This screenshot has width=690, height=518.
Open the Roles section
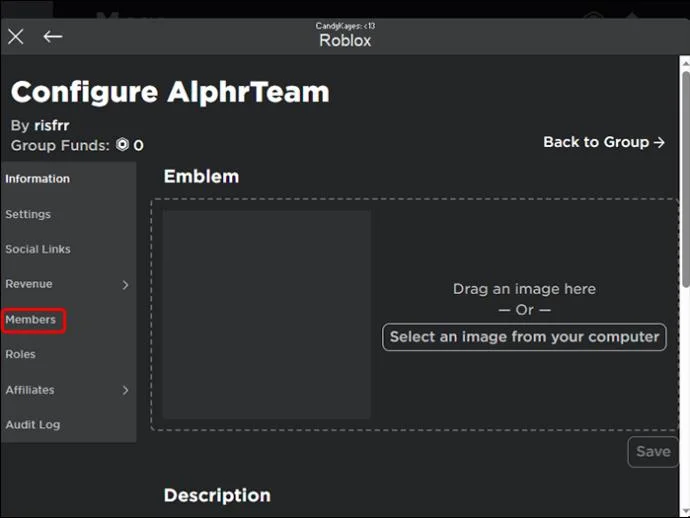(20, 354)
